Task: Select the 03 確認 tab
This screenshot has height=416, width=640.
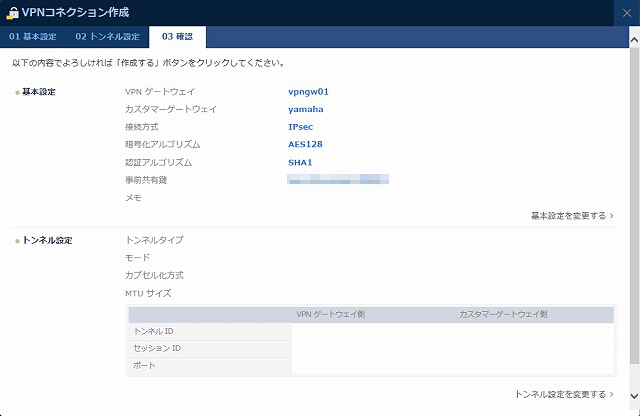Action: [177, 37]
